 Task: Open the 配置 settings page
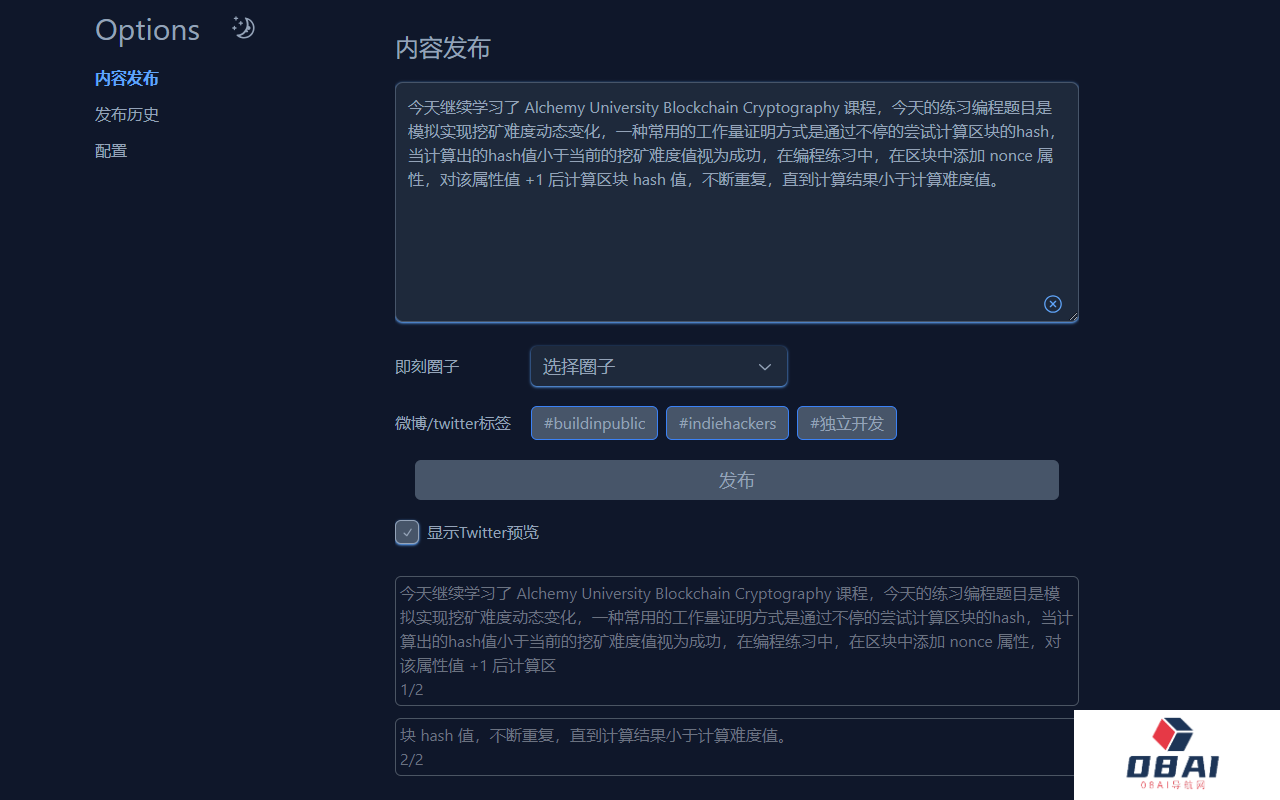[110, 150]
